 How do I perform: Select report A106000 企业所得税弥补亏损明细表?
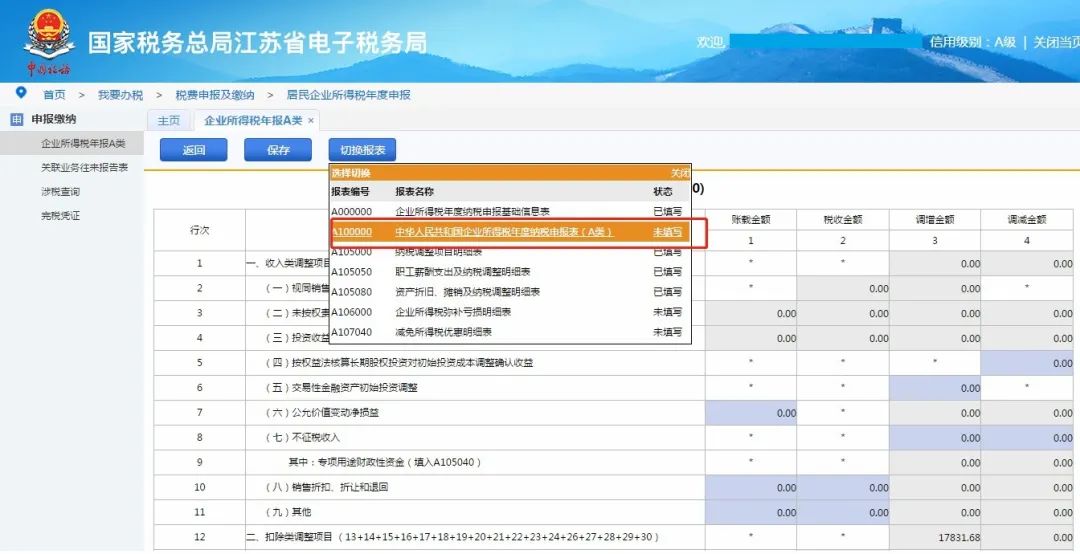click(x=510, y=312)
